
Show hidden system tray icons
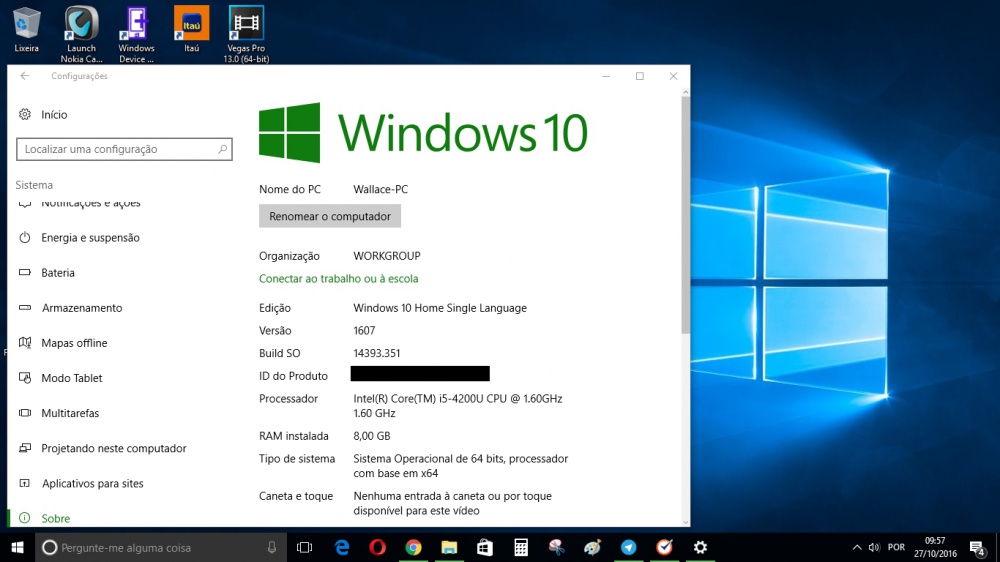[x=857, y=547]
